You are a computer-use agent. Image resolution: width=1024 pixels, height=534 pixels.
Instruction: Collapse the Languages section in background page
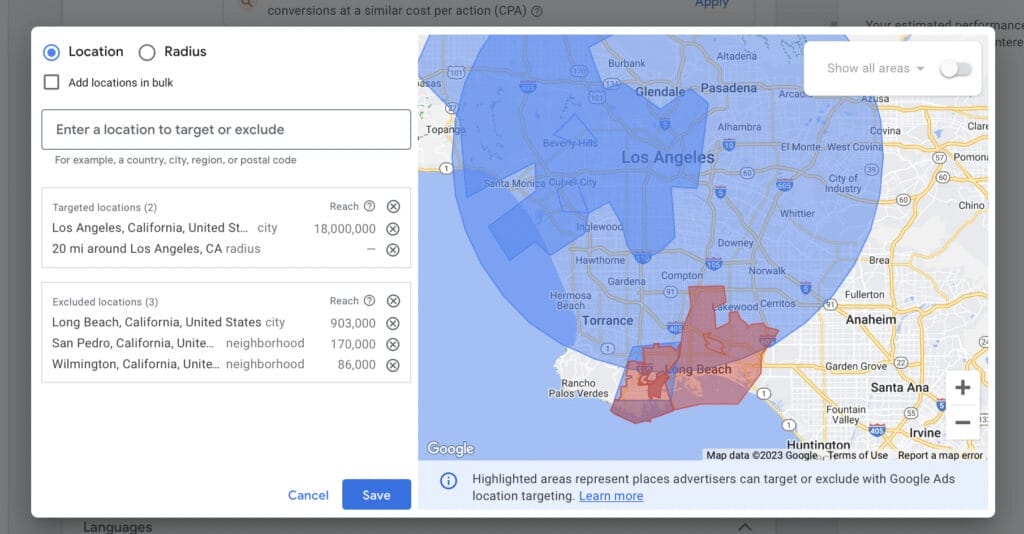(x=744, y=526)
